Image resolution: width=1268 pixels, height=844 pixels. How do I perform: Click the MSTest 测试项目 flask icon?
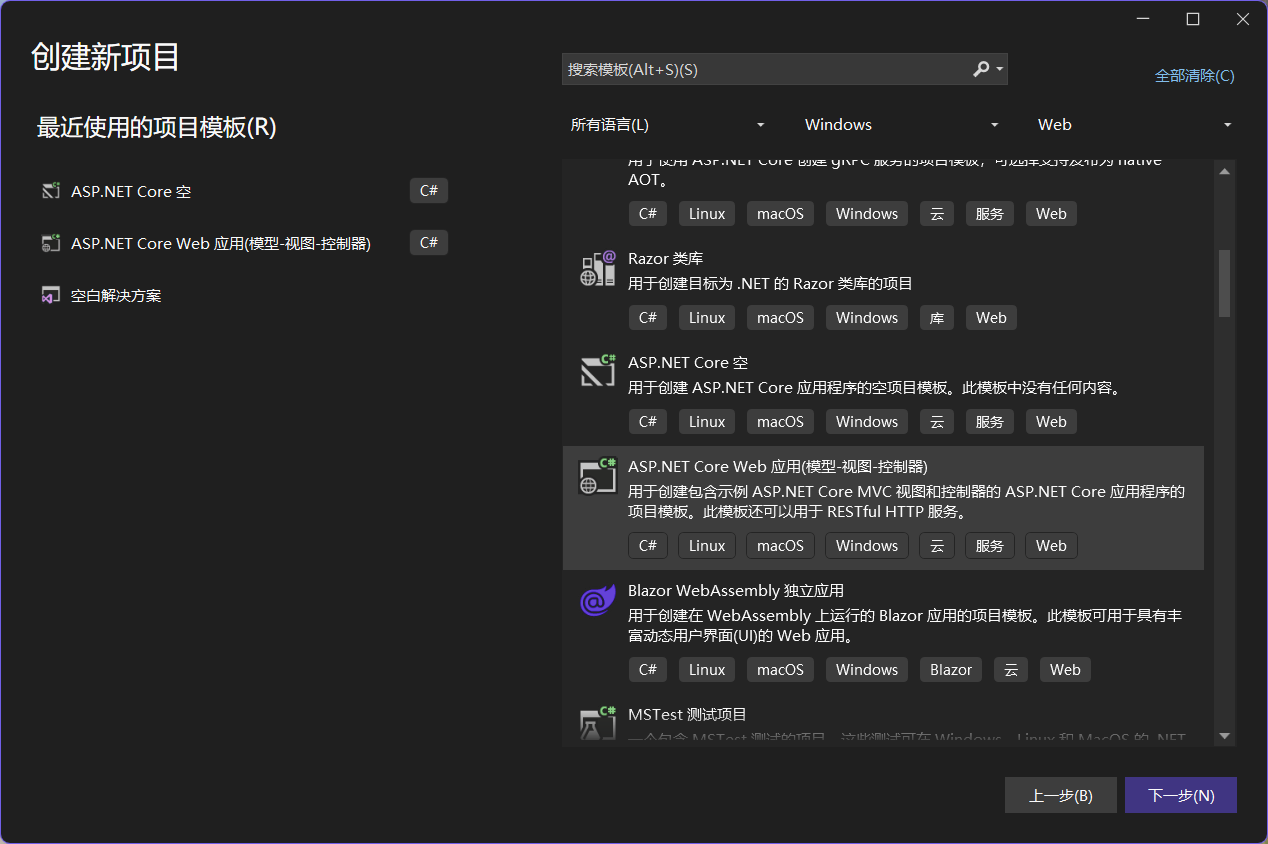tap(597, 723)
